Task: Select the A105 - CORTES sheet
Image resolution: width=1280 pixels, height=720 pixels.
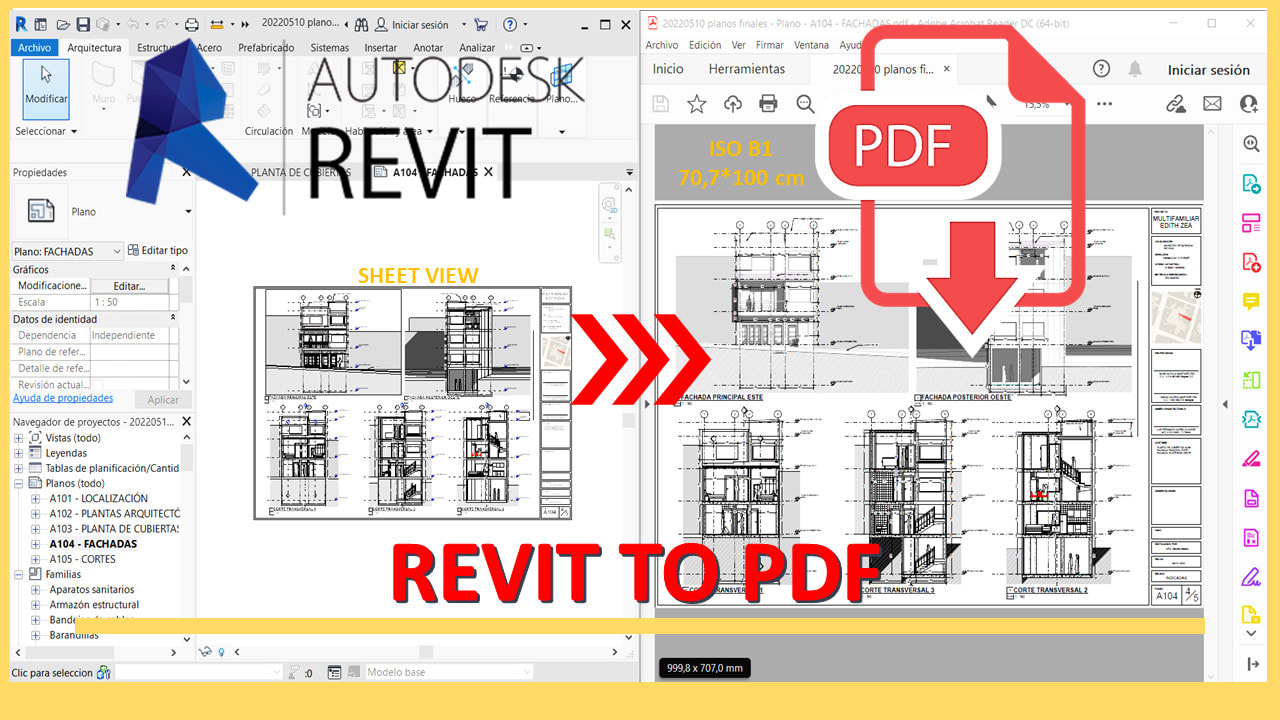Action: (x=83, y=559)
